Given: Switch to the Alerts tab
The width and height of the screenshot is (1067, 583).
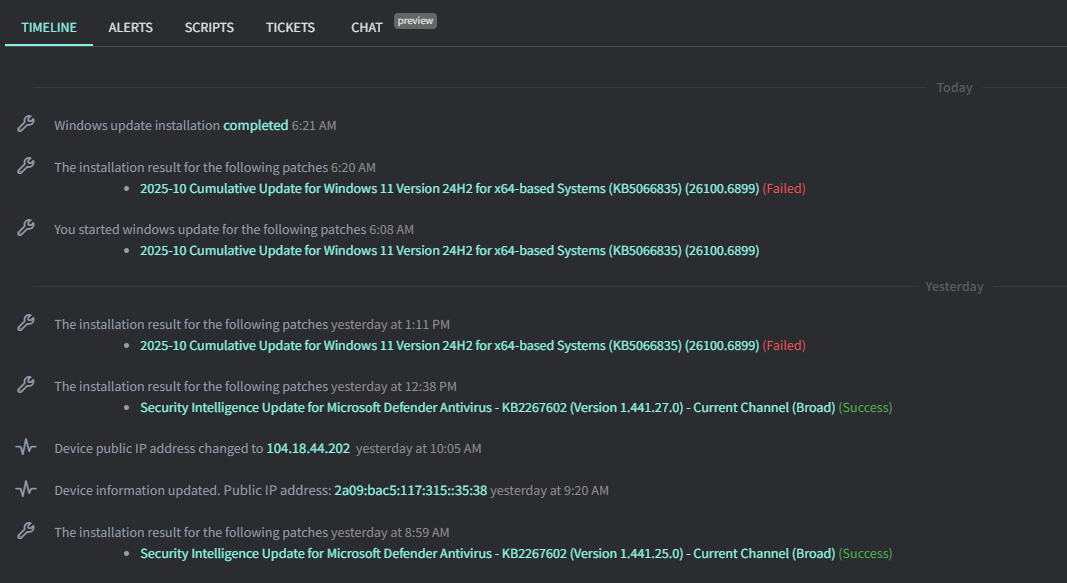Looking at the screenshot, I should [x=130, y=27].
